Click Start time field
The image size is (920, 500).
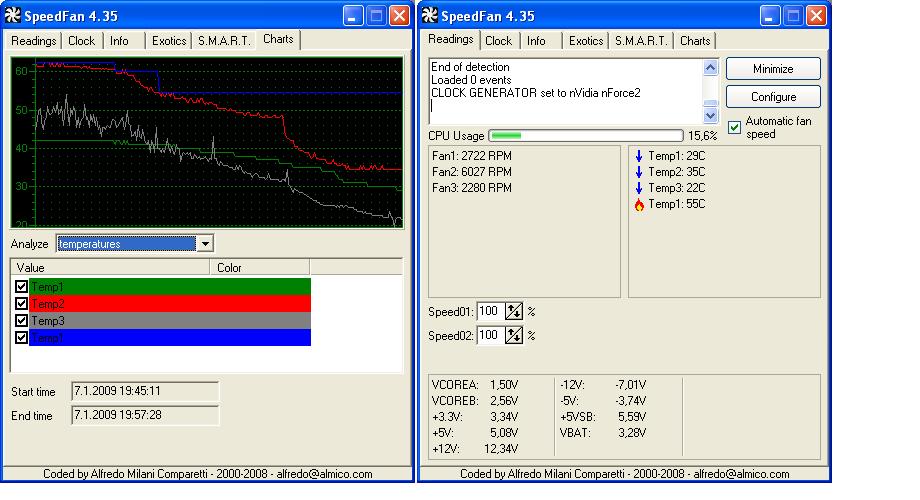pos(145,391)
